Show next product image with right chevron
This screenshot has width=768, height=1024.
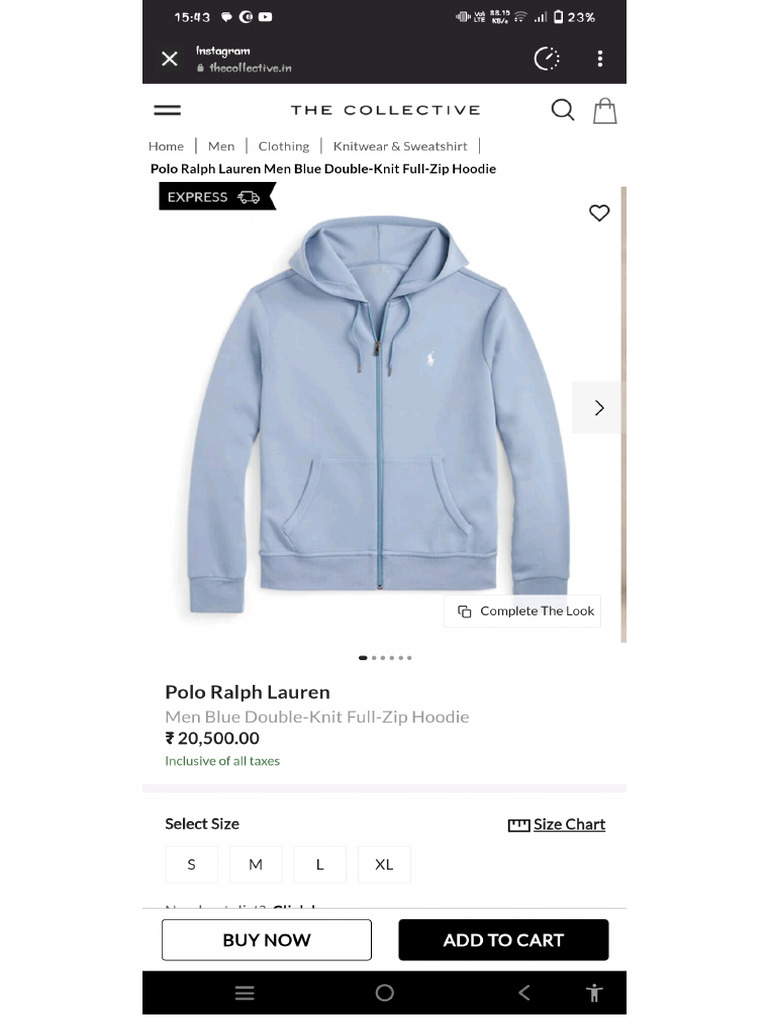(598, 408)
